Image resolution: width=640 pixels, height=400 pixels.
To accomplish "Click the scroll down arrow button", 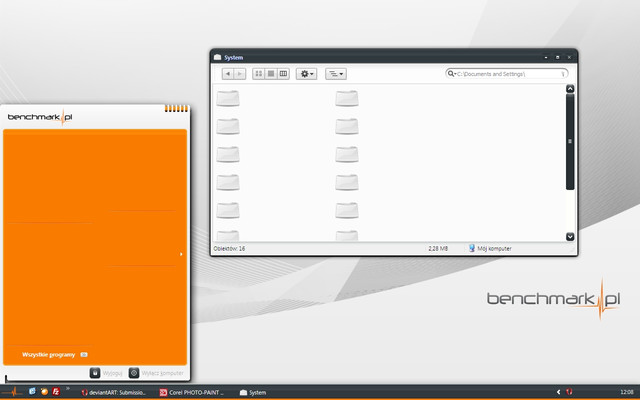I will [570, 236].
